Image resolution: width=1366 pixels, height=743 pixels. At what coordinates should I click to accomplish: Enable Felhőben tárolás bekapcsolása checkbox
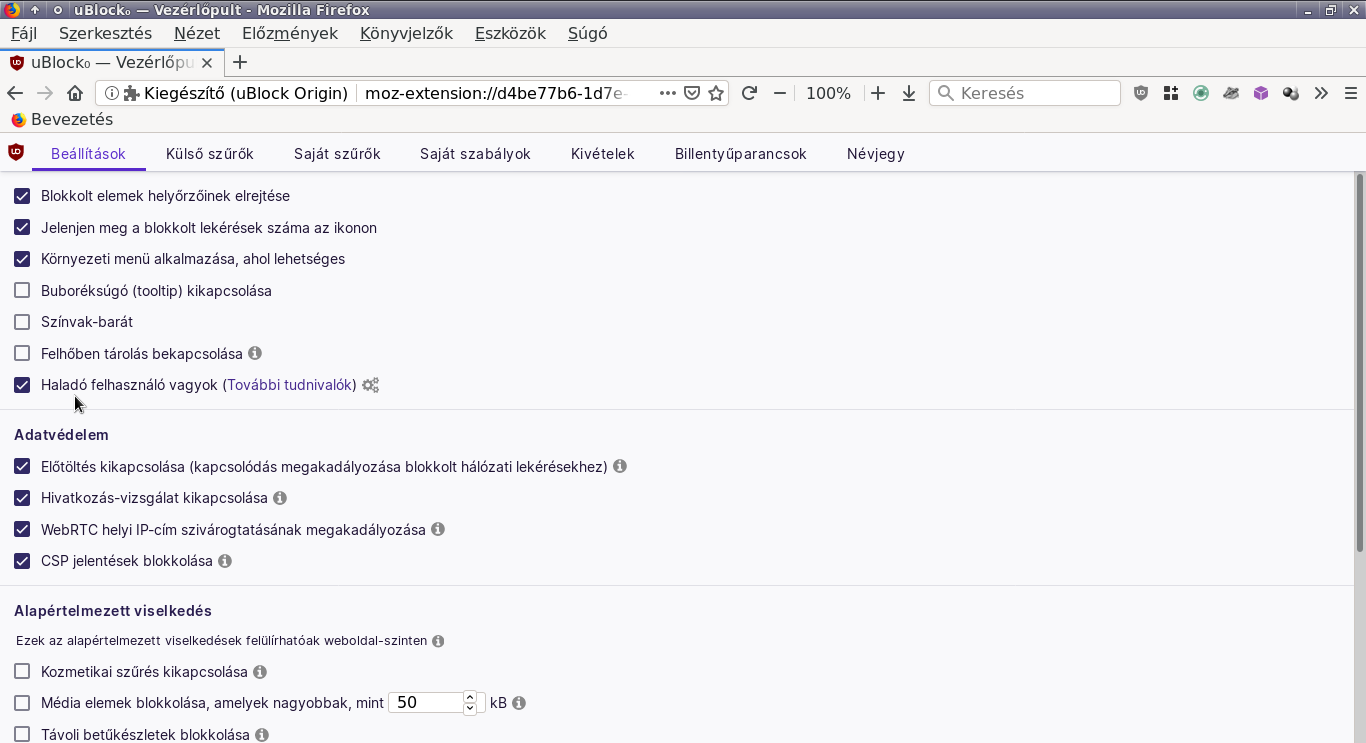point(22,353)
